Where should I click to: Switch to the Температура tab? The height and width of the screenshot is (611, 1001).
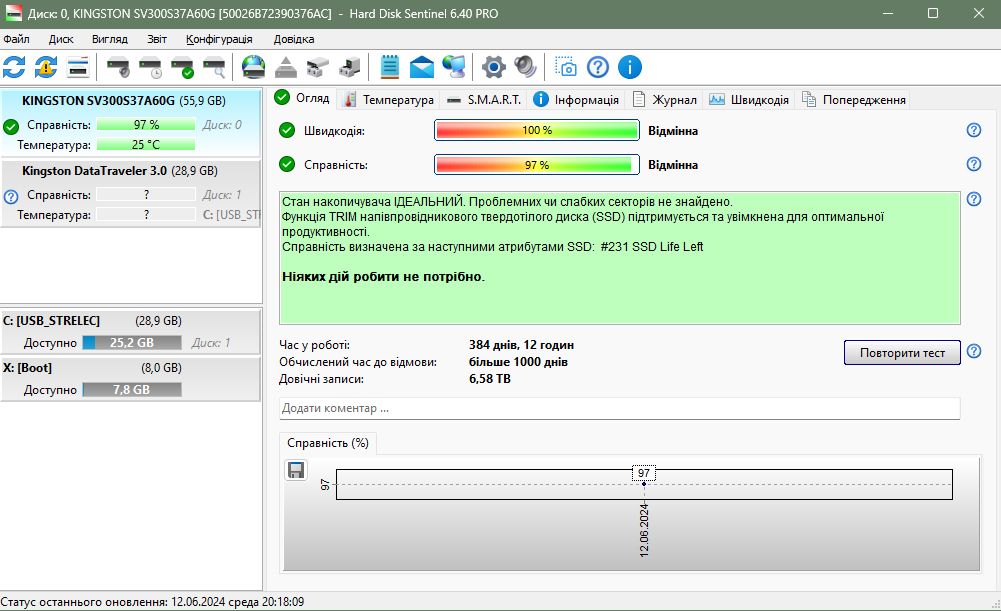point(388,100)
